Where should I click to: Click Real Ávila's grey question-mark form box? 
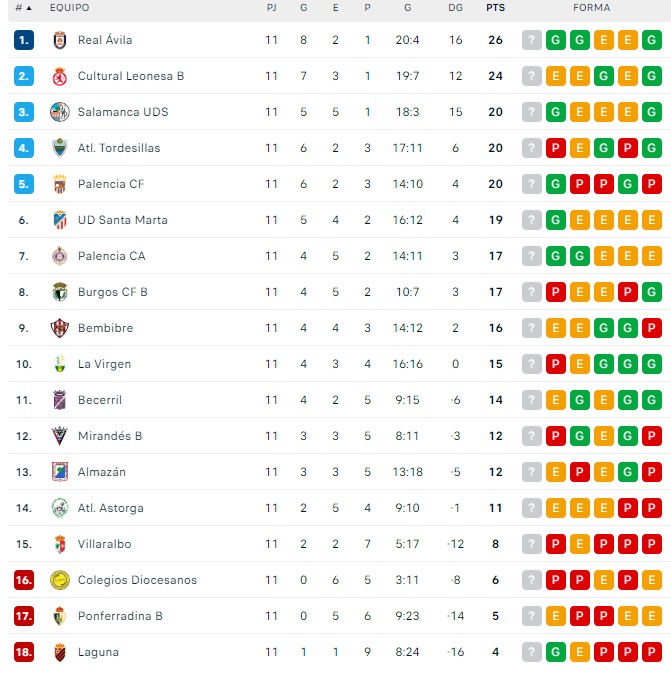[x=532, y=40]
